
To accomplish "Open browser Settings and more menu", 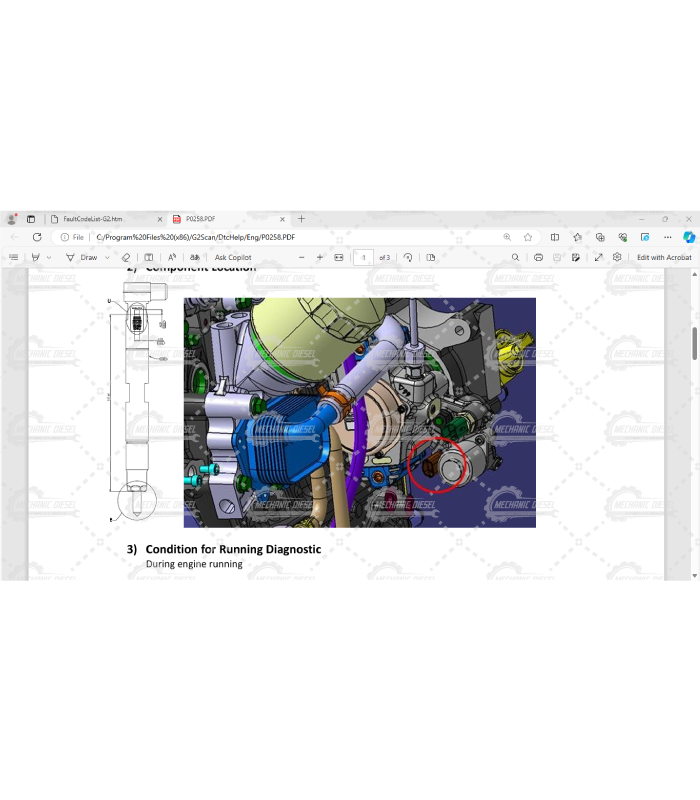I will 667,237.
